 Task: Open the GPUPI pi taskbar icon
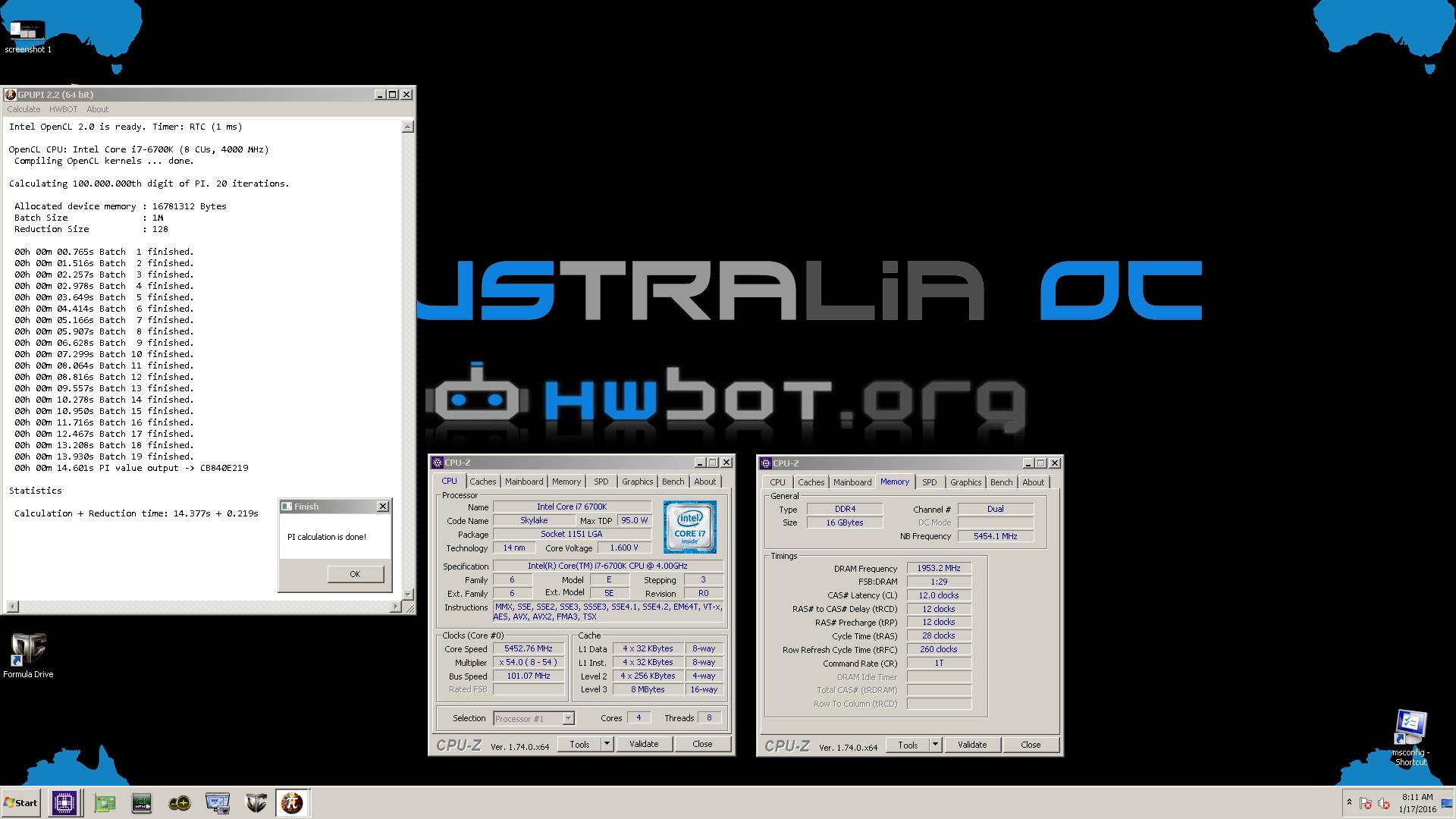292,802
